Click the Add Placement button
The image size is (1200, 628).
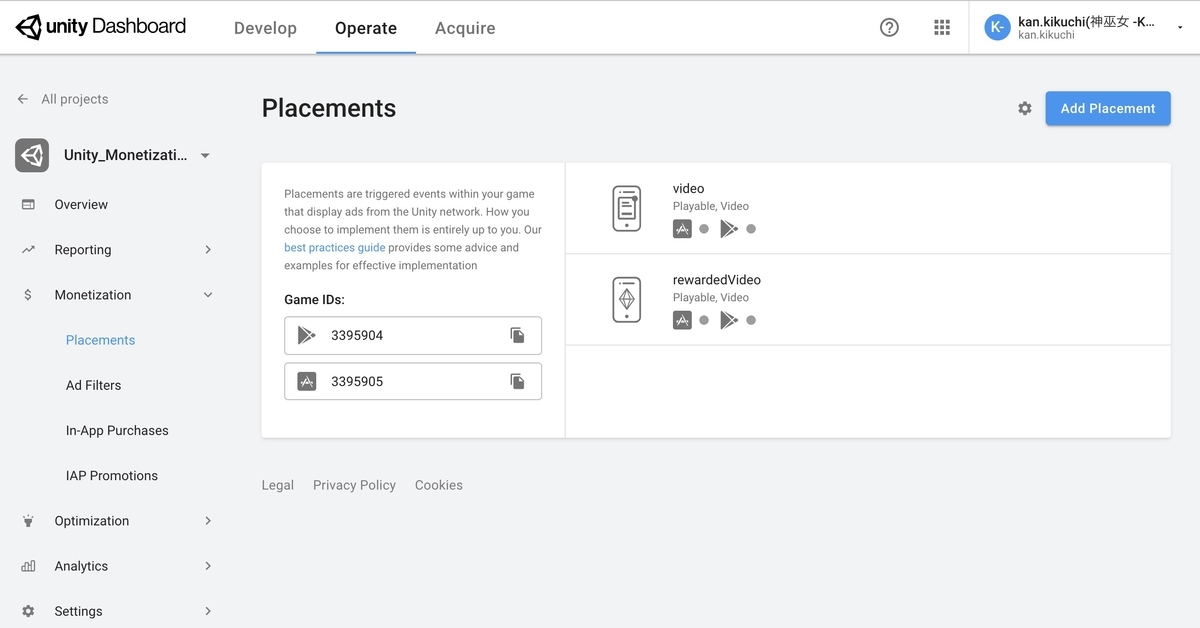(1107, 108)
